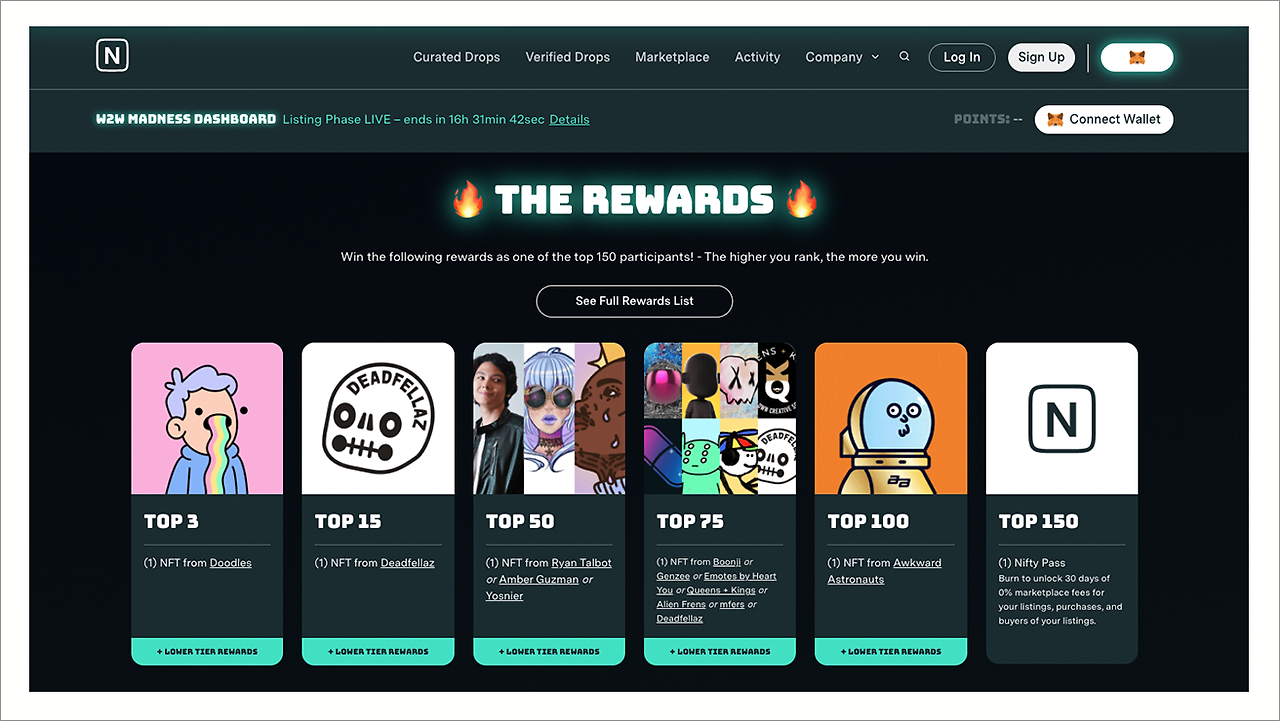The width and height of the screenshot is (1280, 721).
Task: Open the search magnifier icon
Action: tap(904, 57)
